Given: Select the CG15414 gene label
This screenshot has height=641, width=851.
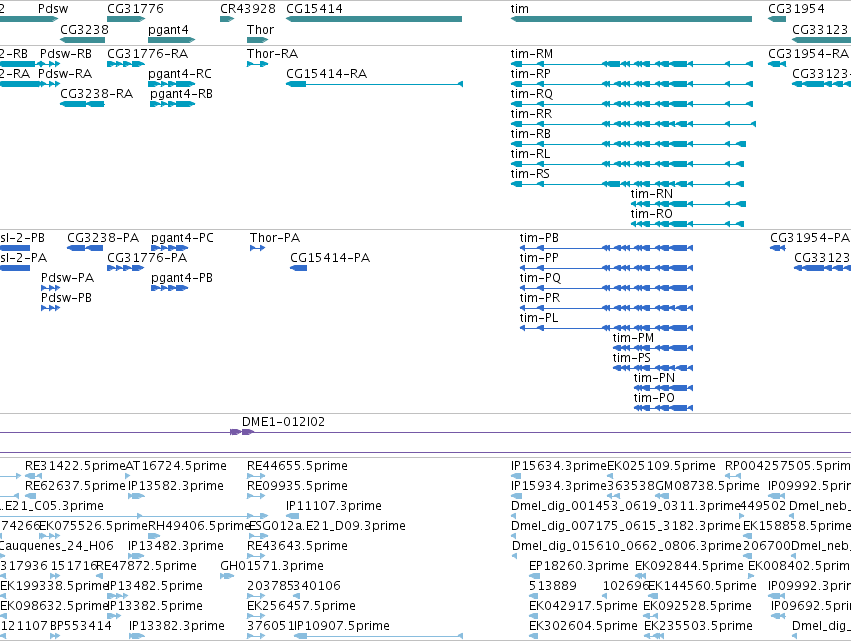Looking at the screenshot, I should click(314, 9).
